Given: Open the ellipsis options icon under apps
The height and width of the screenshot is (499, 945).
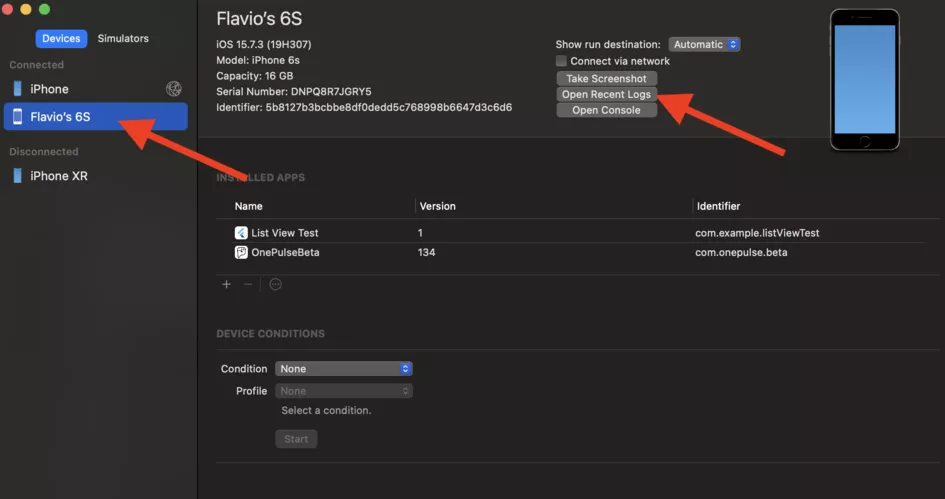Looking at the screenshot, I should [275, 284].
